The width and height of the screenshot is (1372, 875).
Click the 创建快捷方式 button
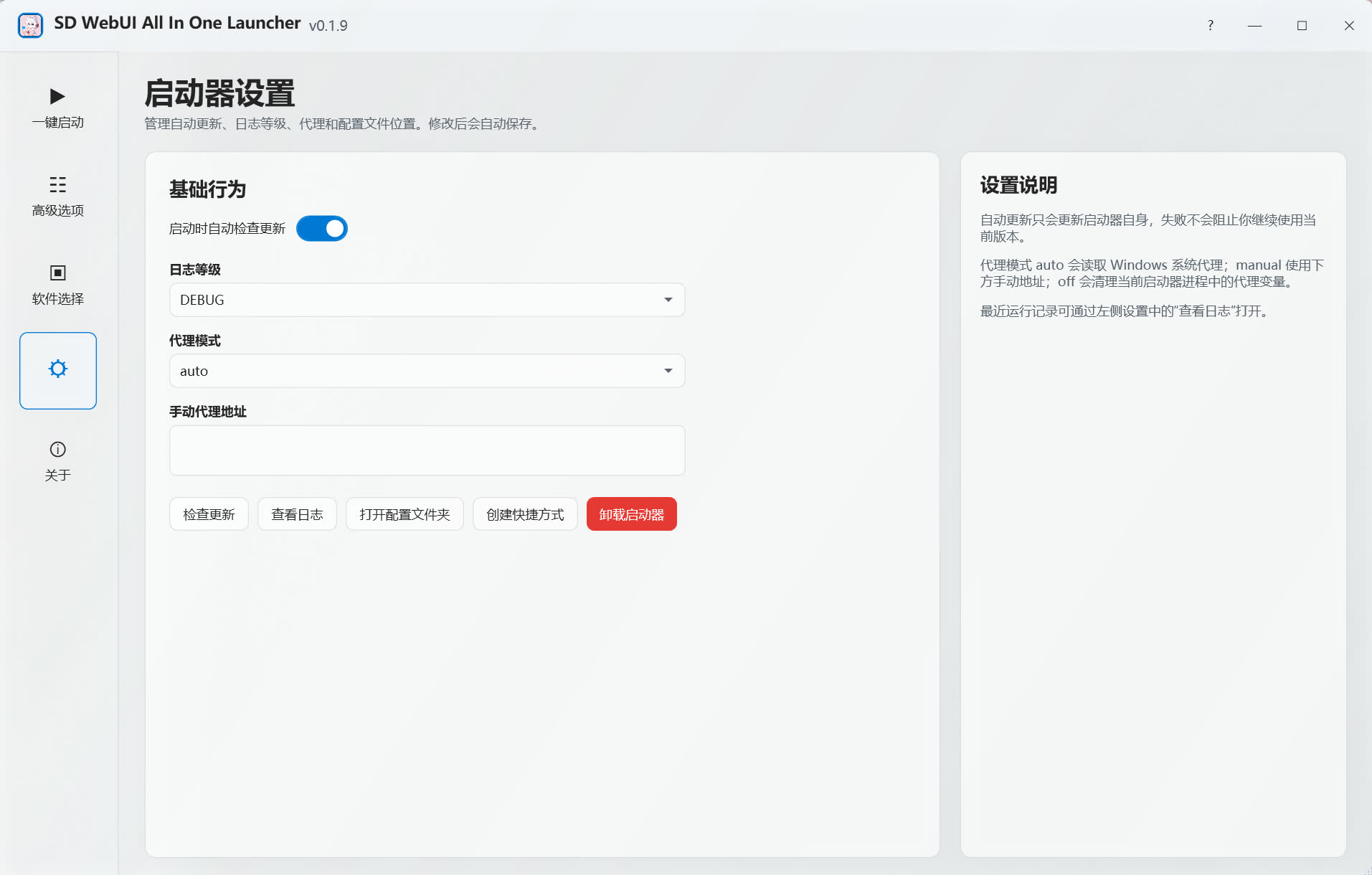(525, 514)
